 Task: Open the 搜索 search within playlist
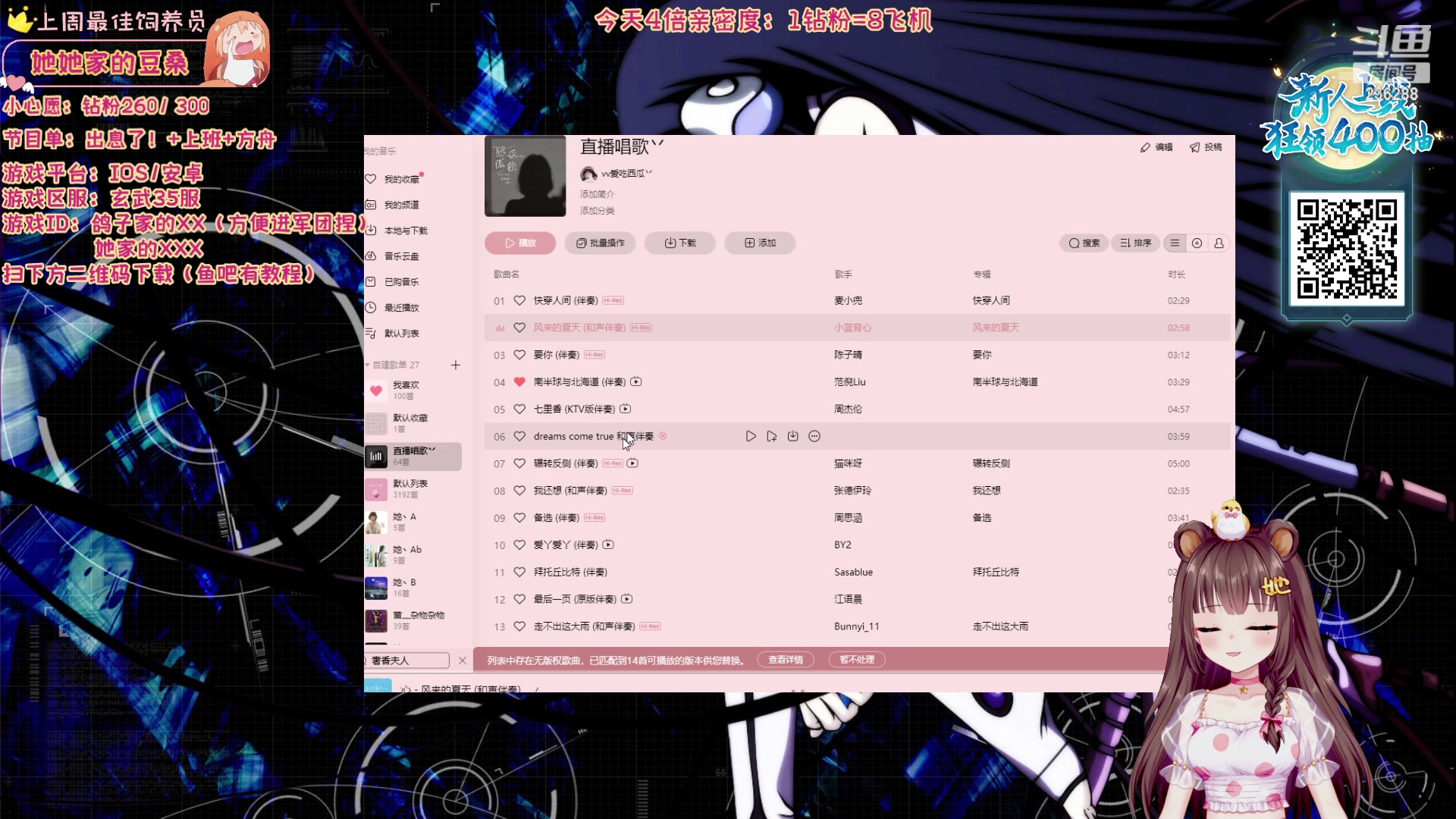(1084, 243)
